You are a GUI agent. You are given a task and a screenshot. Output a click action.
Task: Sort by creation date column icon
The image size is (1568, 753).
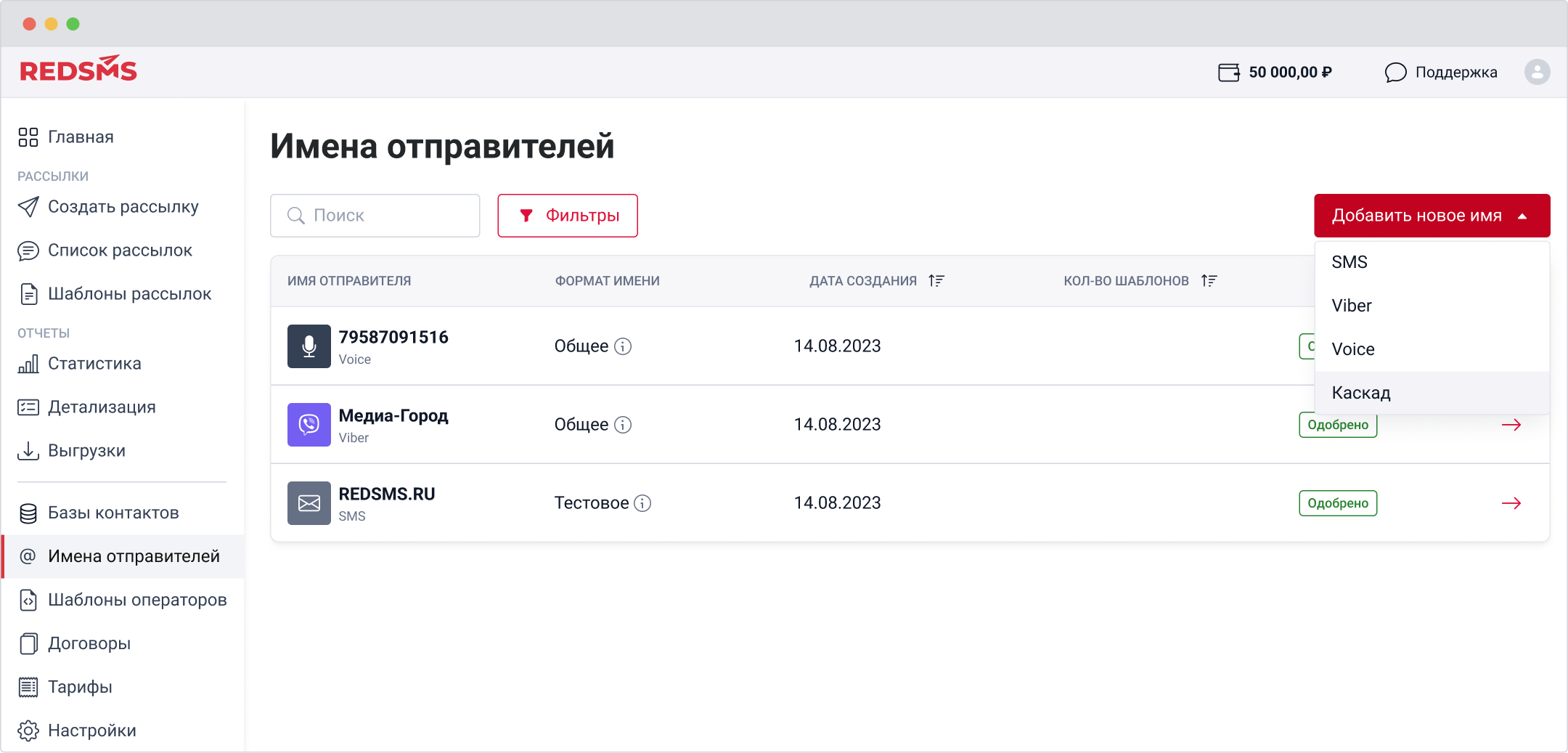[x=936, y=281]
